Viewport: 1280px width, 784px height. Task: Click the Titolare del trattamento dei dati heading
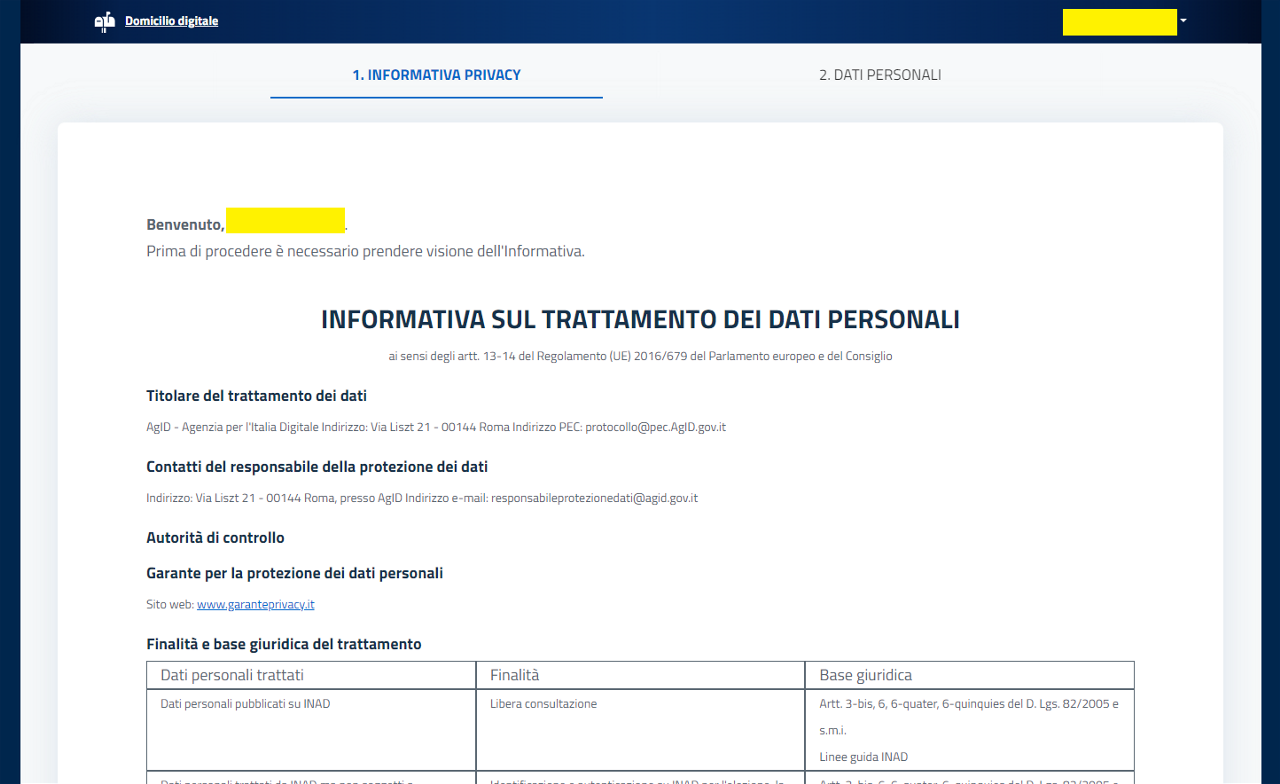click(x=249, y=396)
